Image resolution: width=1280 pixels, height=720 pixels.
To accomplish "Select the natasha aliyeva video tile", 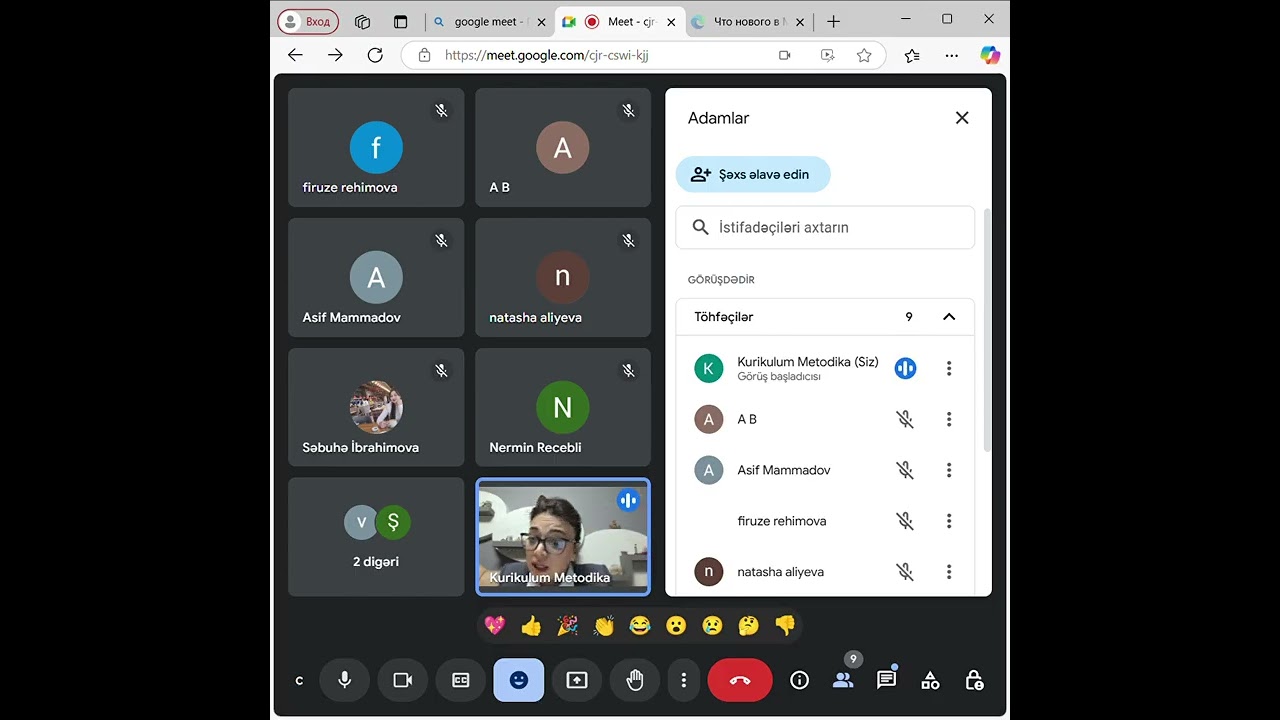I will [563, 277].
